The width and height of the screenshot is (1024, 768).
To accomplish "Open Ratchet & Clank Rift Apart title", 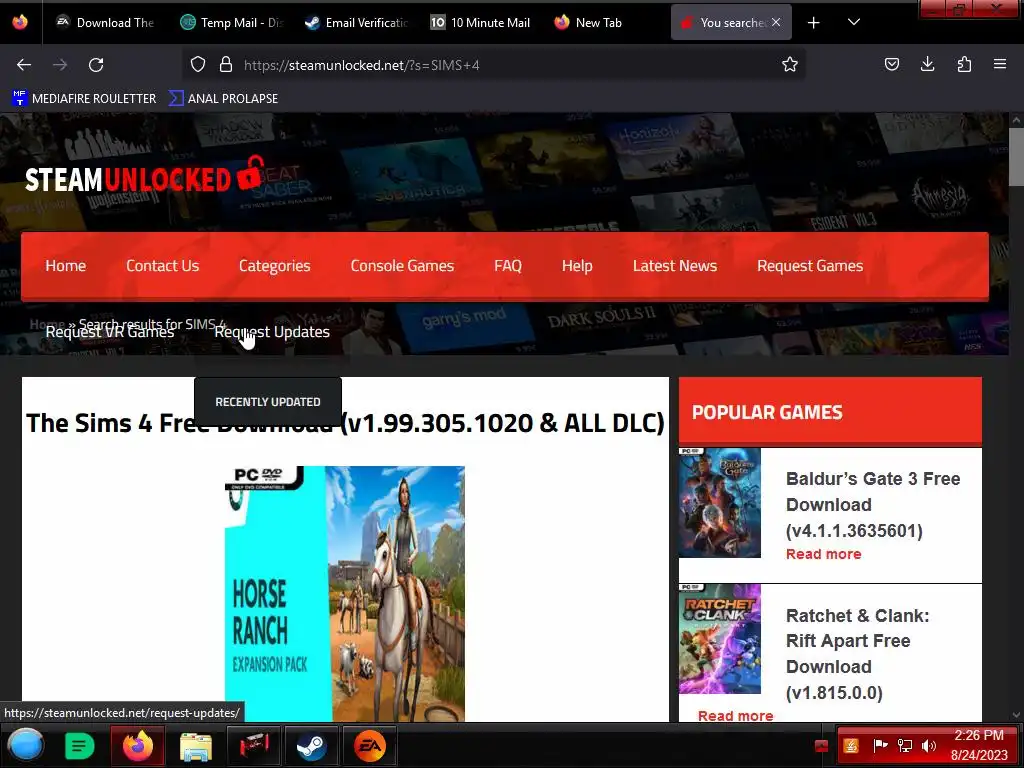I will (x=857, y=654).
